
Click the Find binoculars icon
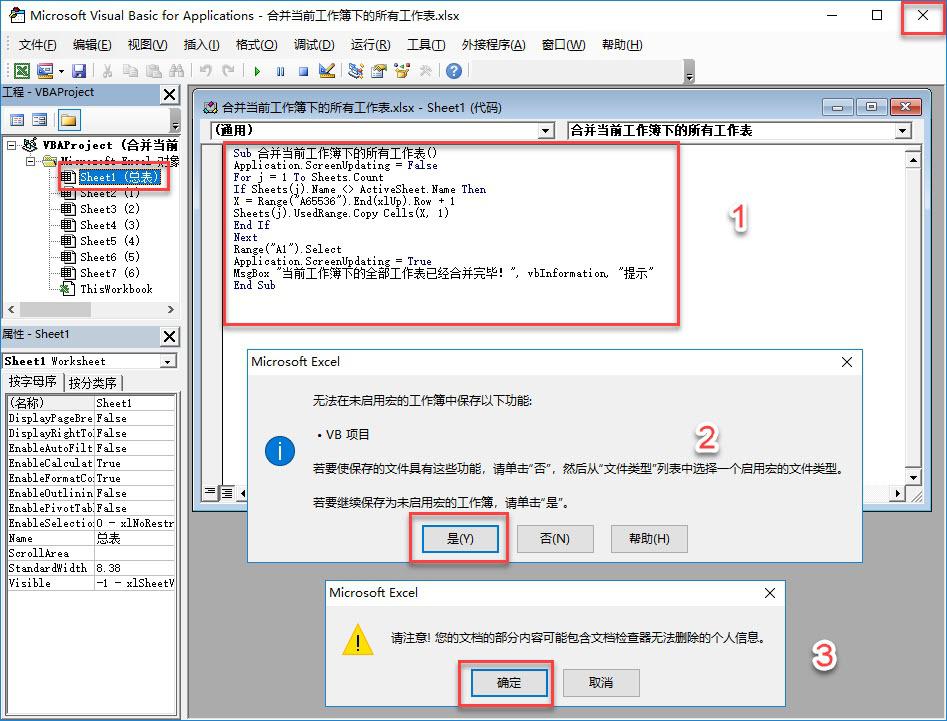tap(176, 71)
